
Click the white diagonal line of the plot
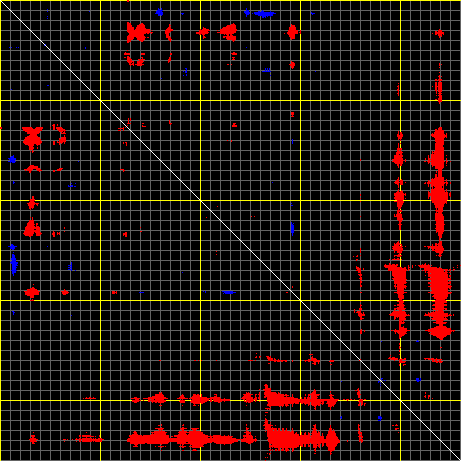[x=230, y=230]
